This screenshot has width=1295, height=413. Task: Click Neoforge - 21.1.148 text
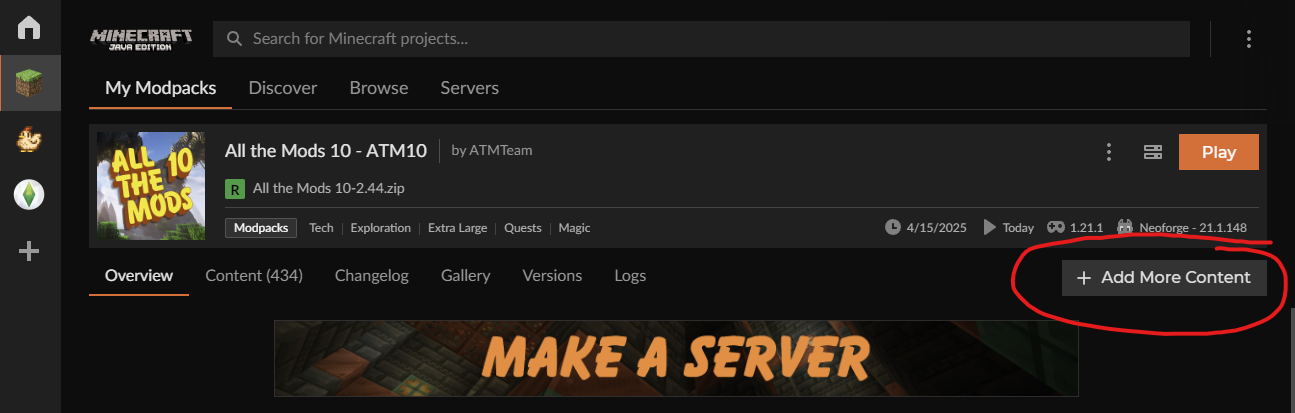(x=1193, y=227)
